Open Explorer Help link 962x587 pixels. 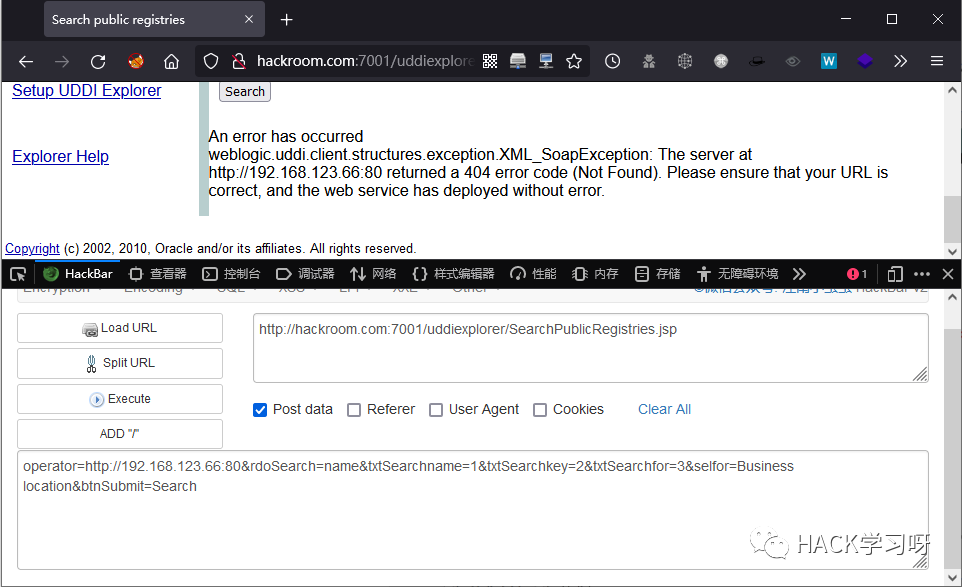[x=61, y=156]
